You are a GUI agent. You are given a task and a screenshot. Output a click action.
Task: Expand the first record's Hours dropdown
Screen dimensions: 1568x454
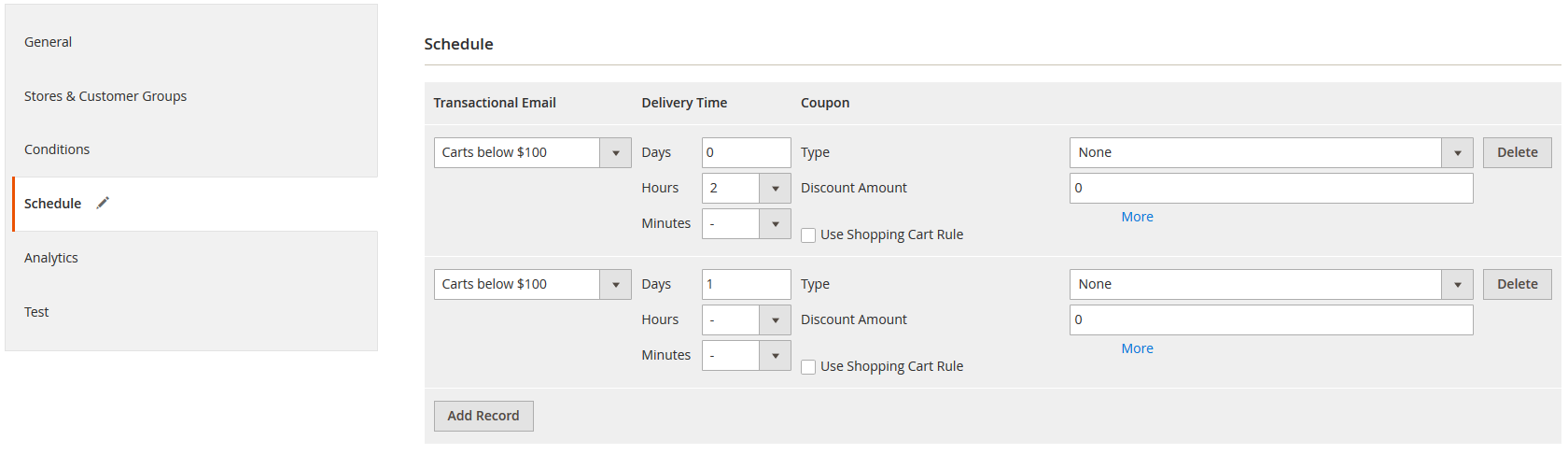tap(775, 189)
